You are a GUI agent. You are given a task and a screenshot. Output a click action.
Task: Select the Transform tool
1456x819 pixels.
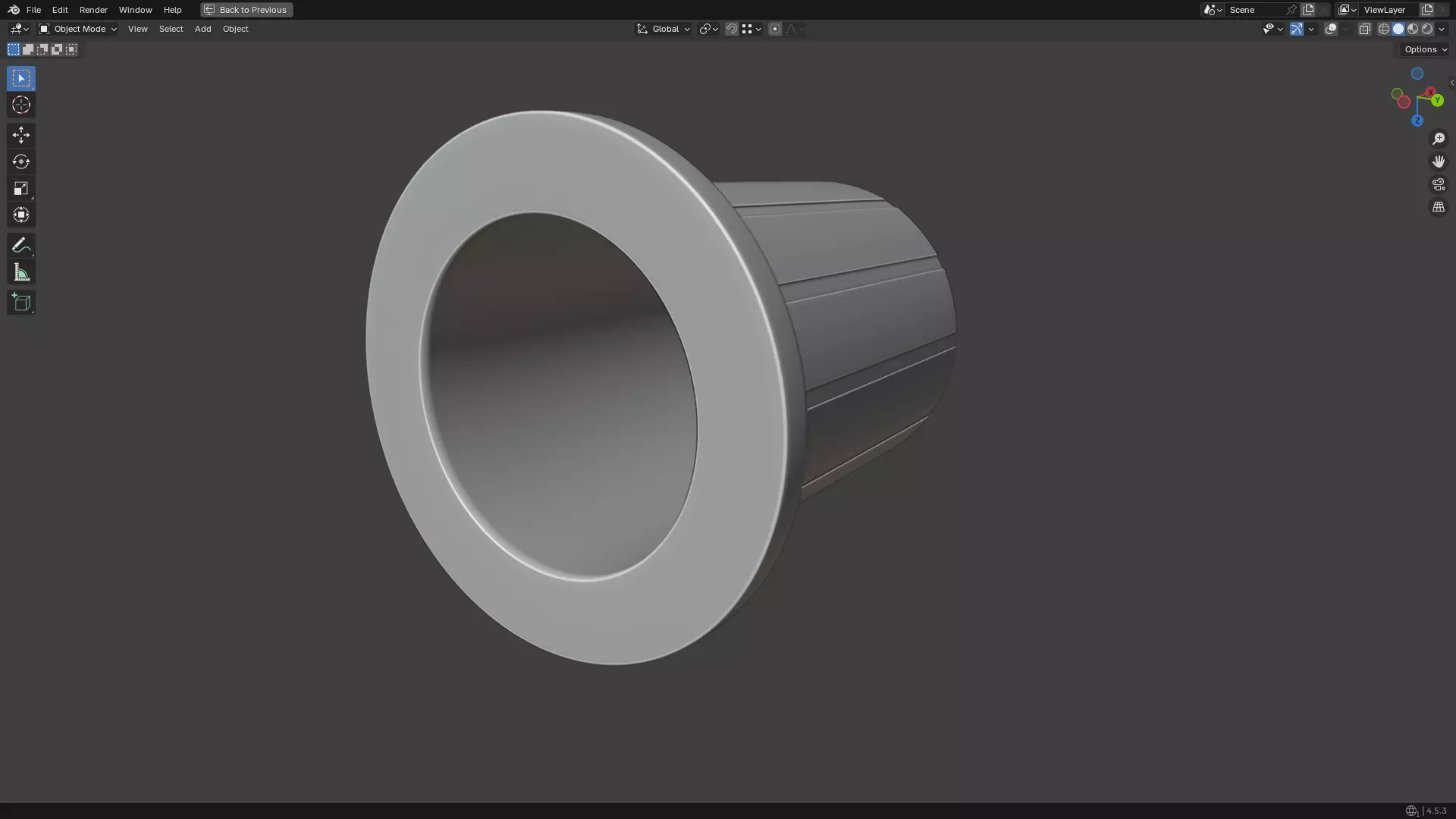coord(21,215)
